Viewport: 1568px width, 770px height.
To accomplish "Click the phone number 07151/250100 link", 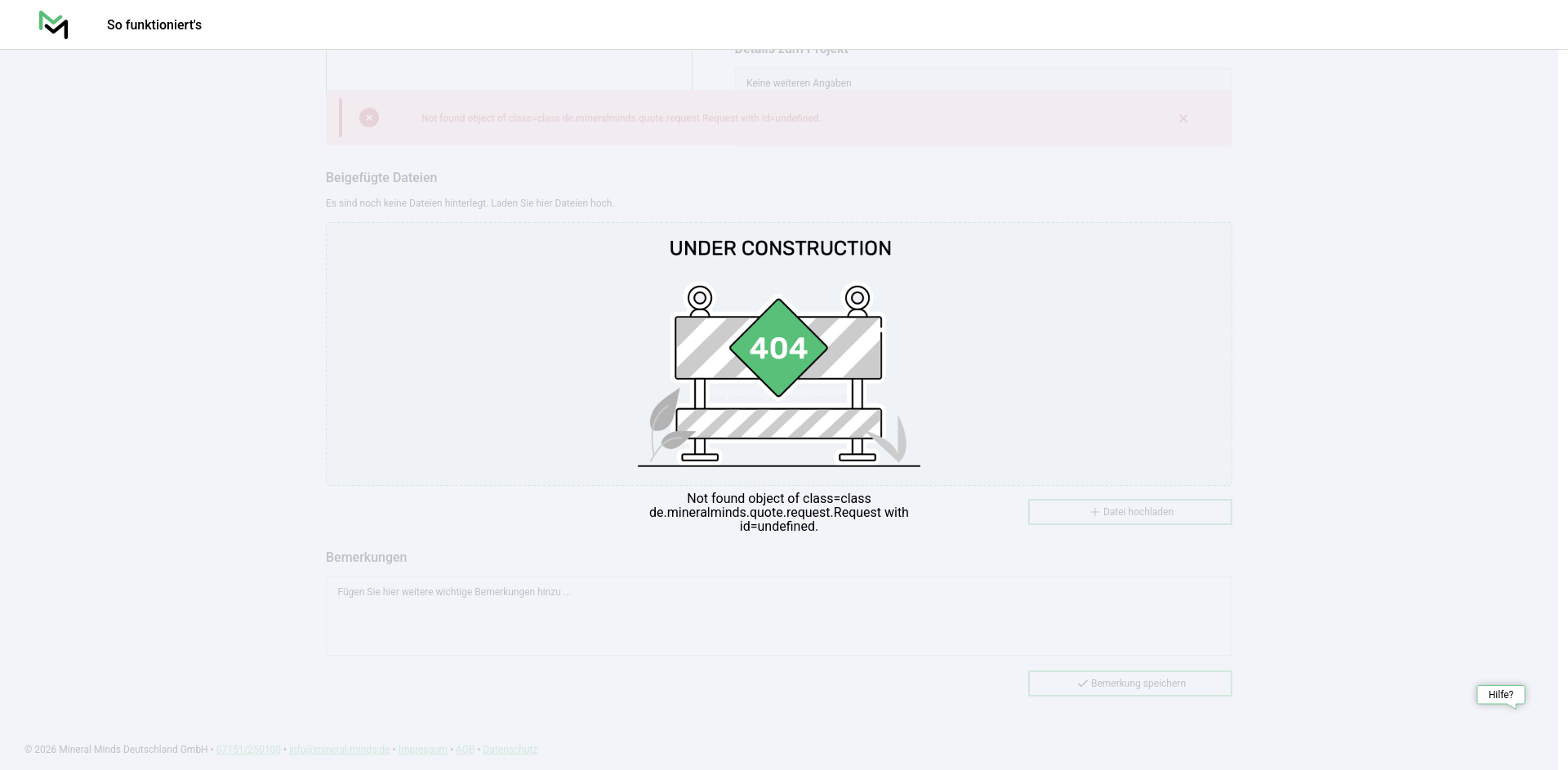I will coord(248,750).
